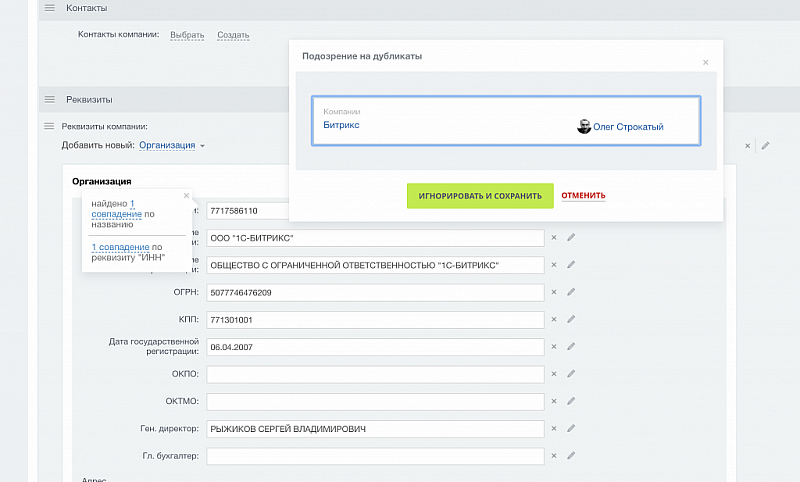Focus the empty ОКТМО input

(x=376, y=402)
